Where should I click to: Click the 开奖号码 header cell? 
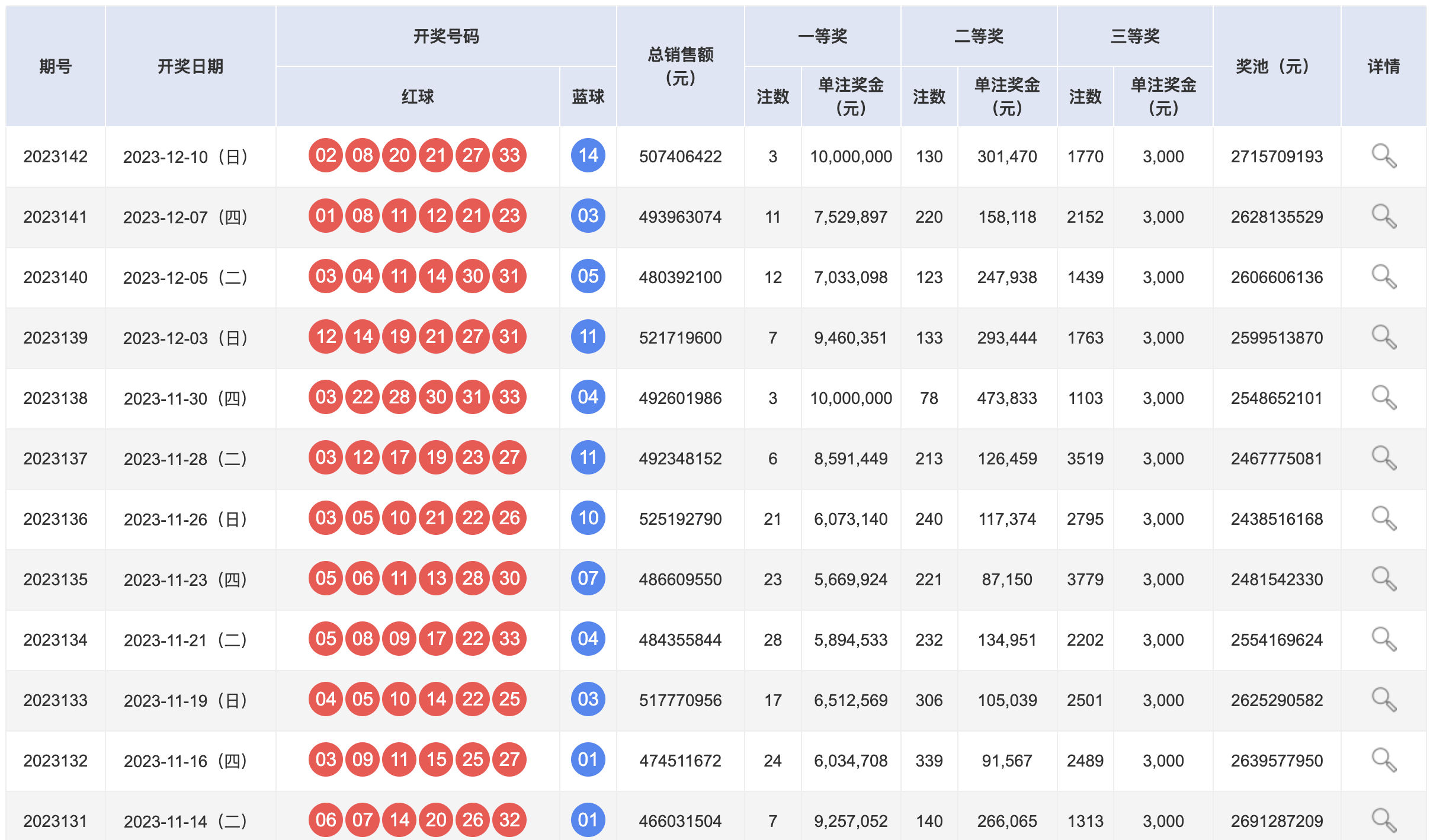[446, 36]
